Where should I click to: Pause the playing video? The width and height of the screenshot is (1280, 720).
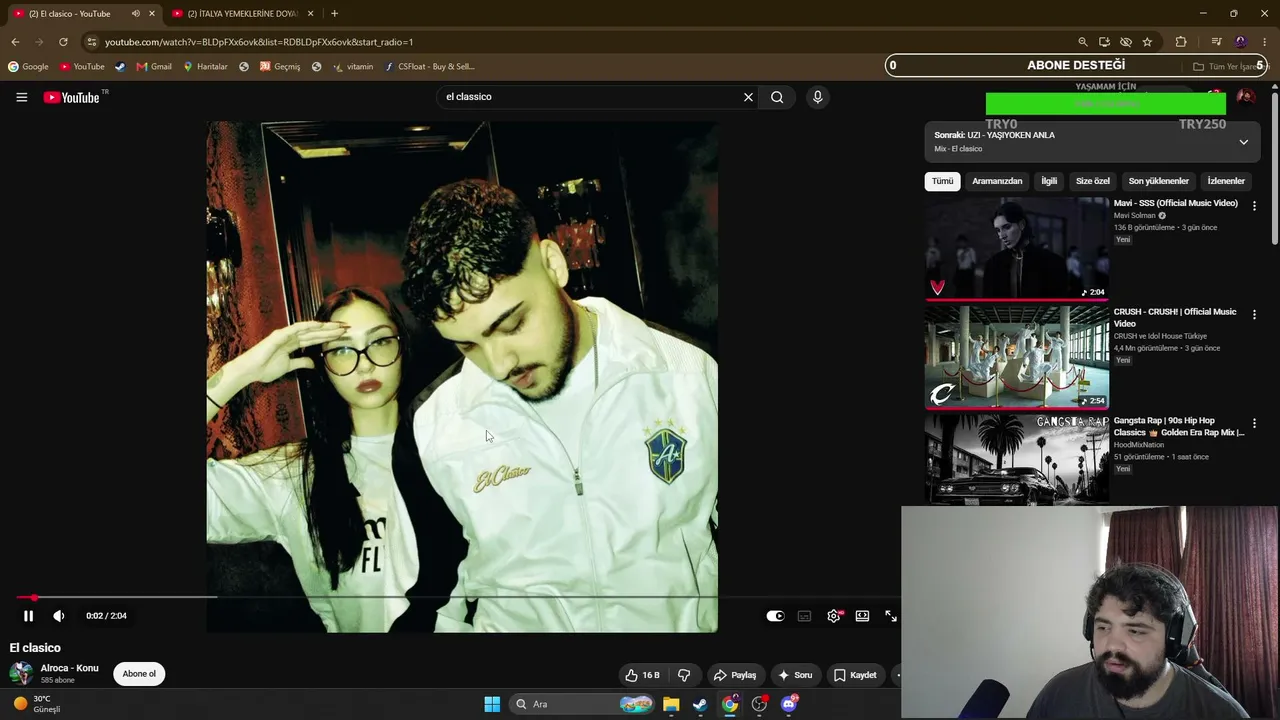[x=28, y=616]
